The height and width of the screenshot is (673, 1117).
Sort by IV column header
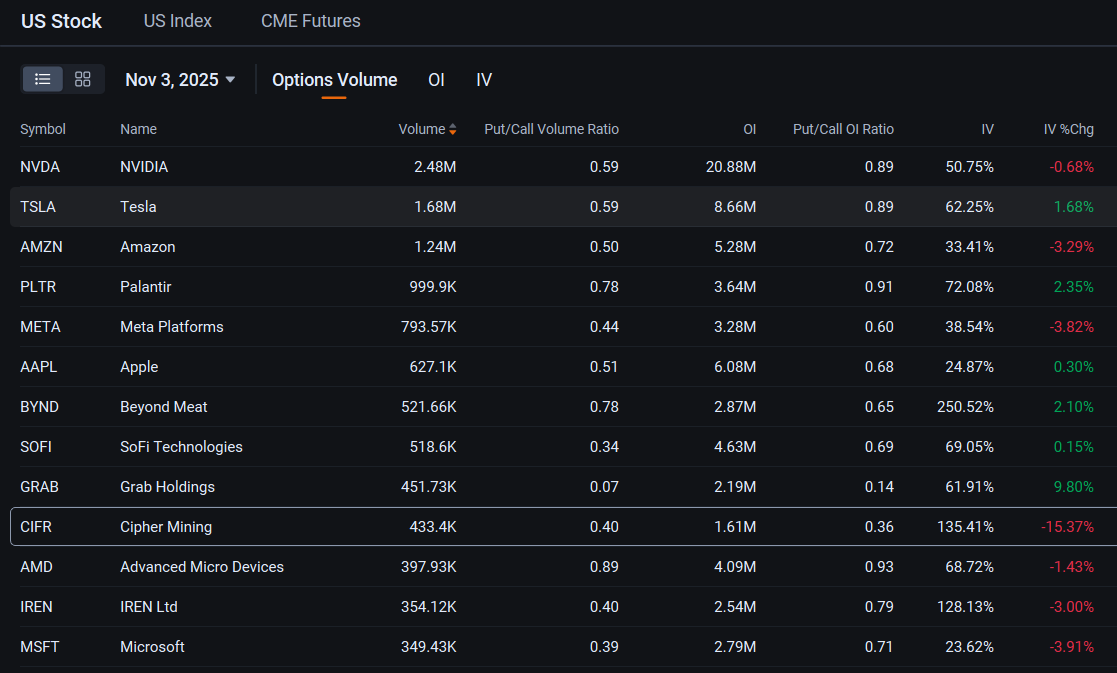point(987,130)
